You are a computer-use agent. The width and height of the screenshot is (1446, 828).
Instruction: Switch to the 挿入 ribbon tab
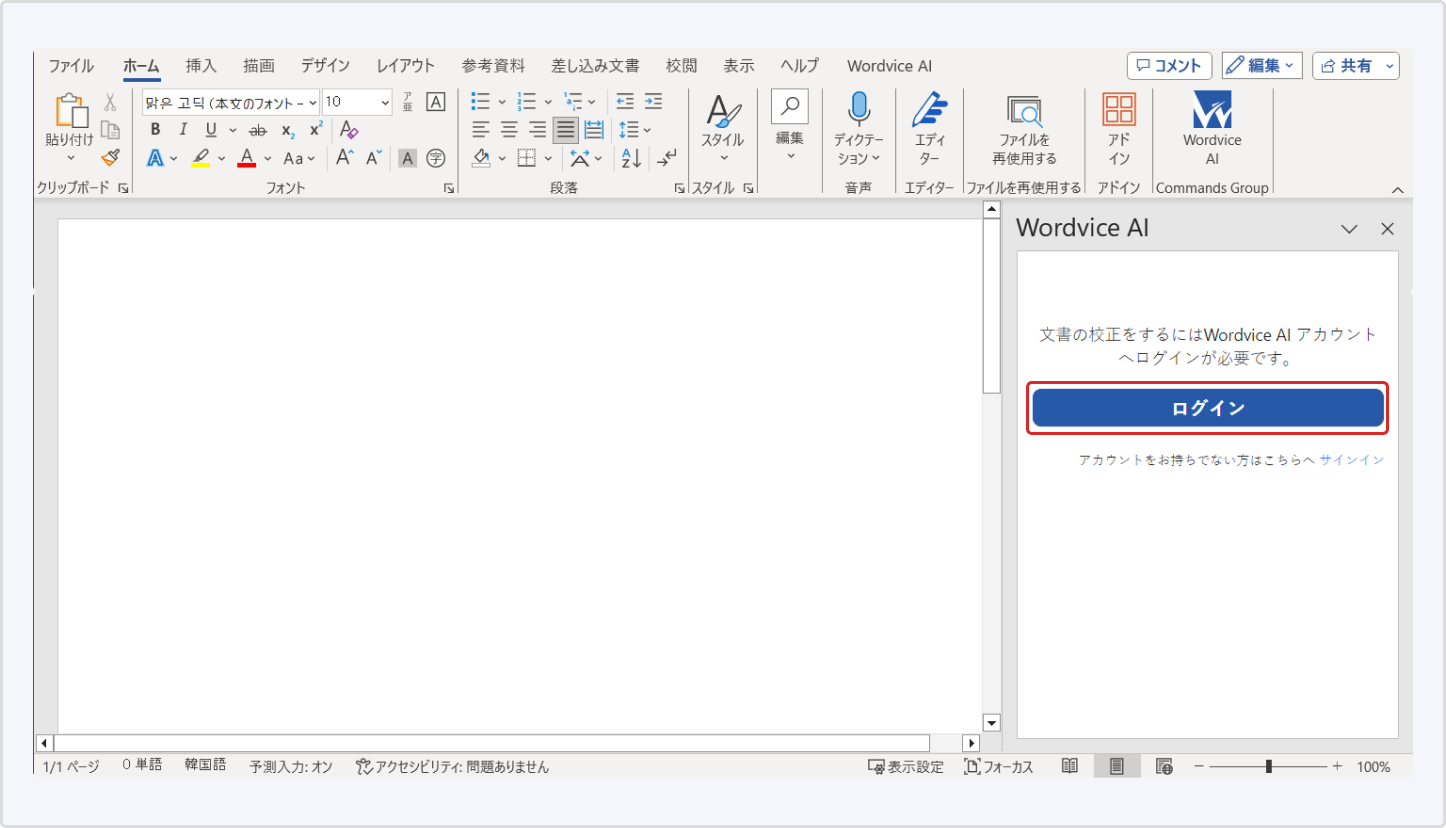(x=201, y=65)
